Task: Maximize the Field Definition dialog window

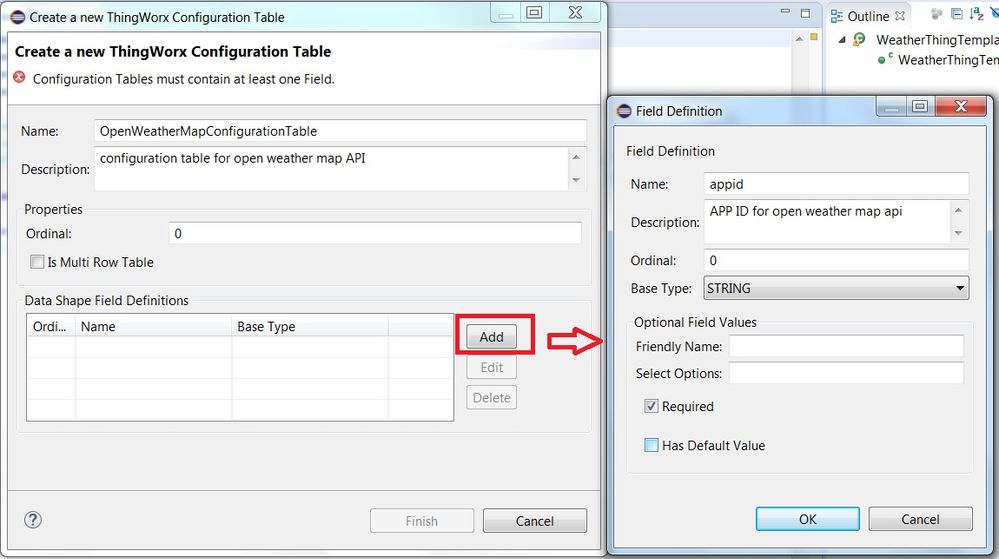Action: [x=920, y=106]
